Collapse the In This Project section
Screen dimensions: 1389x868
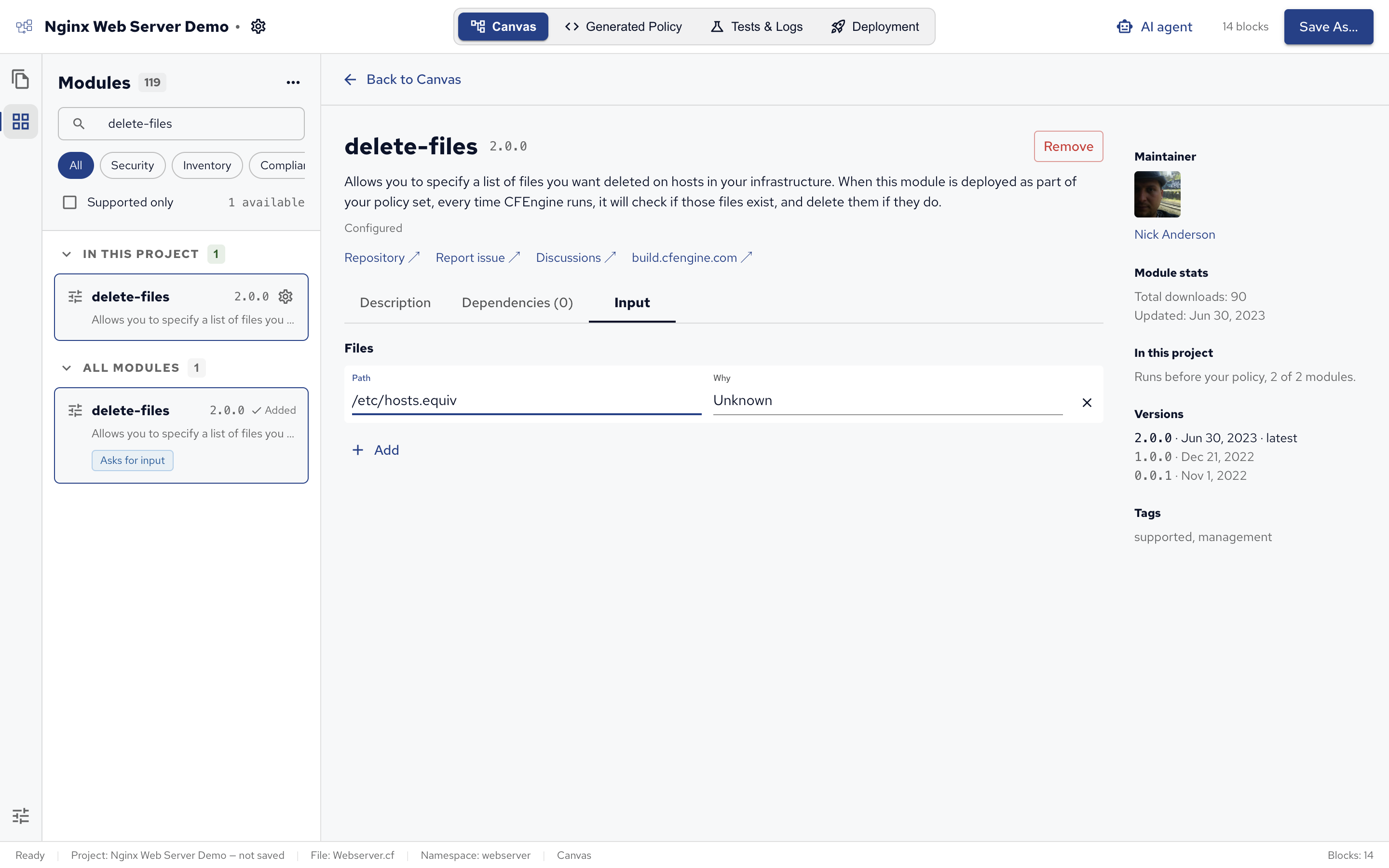[67, 254]
